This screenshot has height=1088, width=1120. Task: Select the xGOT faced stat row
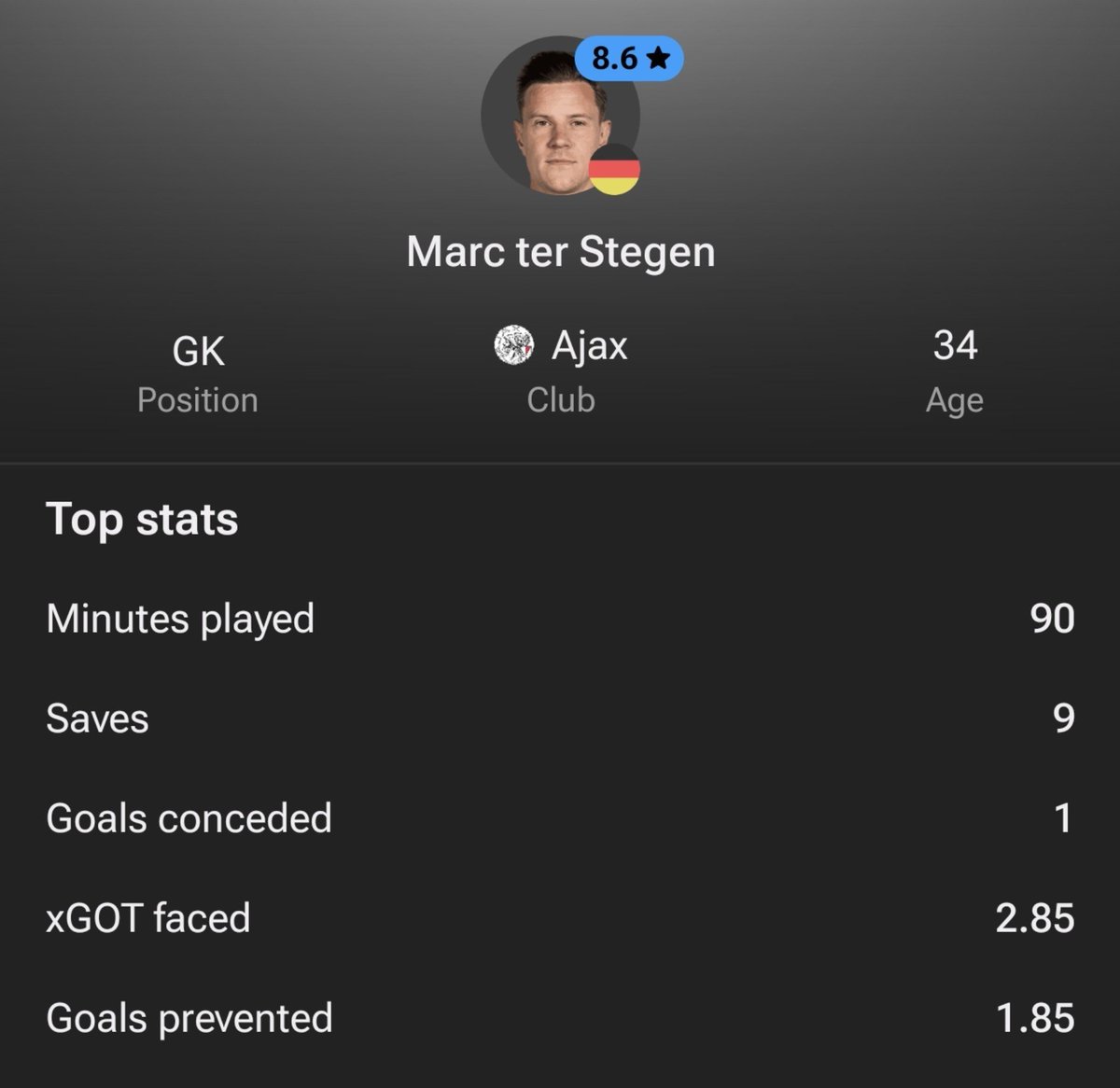(x=560, y=918)
